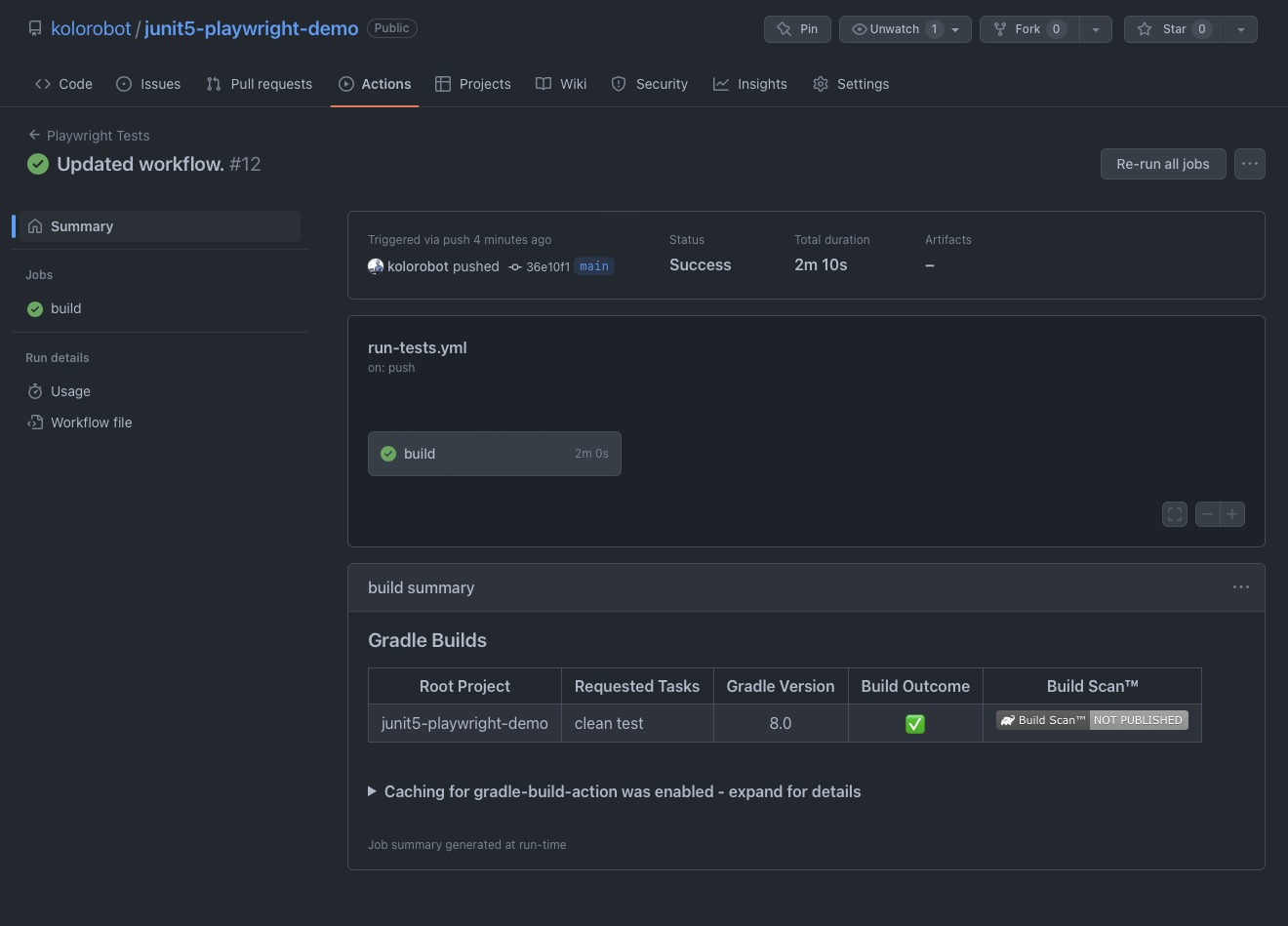Open the junit5-playwright-demo repository link
Image resolution: width=1288 pixels, height=926 pixels.
pyautogui.click(x=251, y=28)
